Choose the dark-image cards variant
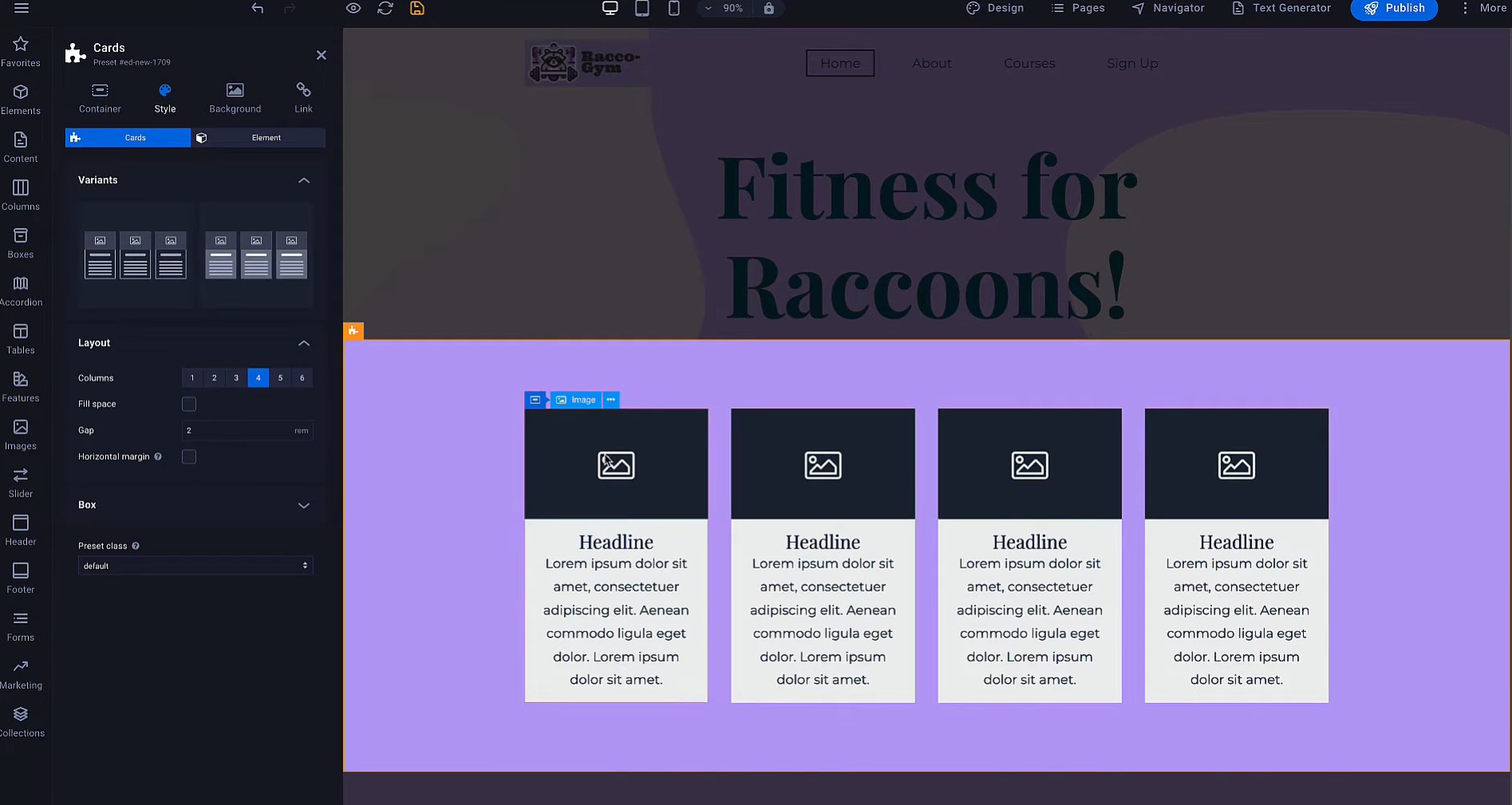 pyautogui.click(x=136, y=255)
